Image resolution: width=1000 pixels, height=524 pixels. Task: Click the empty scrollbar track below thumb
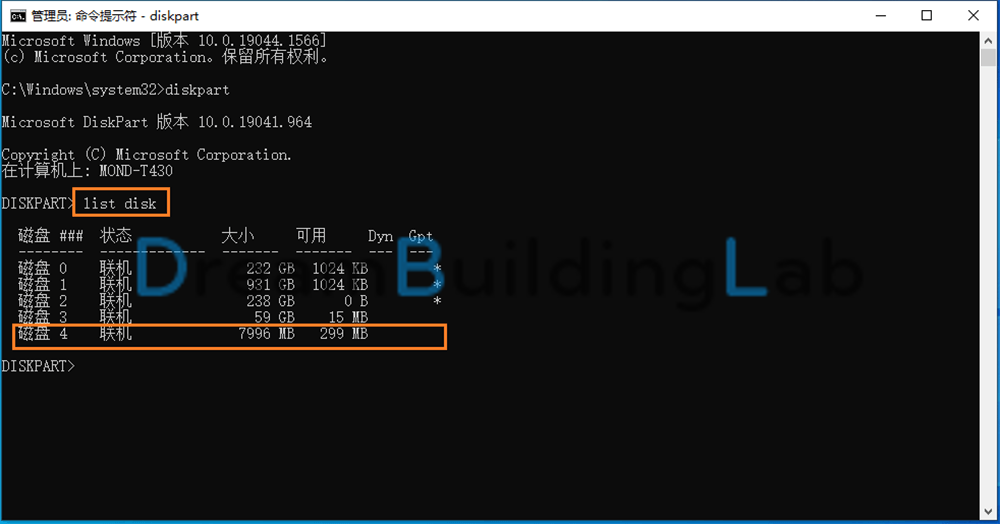pos(988,287)
